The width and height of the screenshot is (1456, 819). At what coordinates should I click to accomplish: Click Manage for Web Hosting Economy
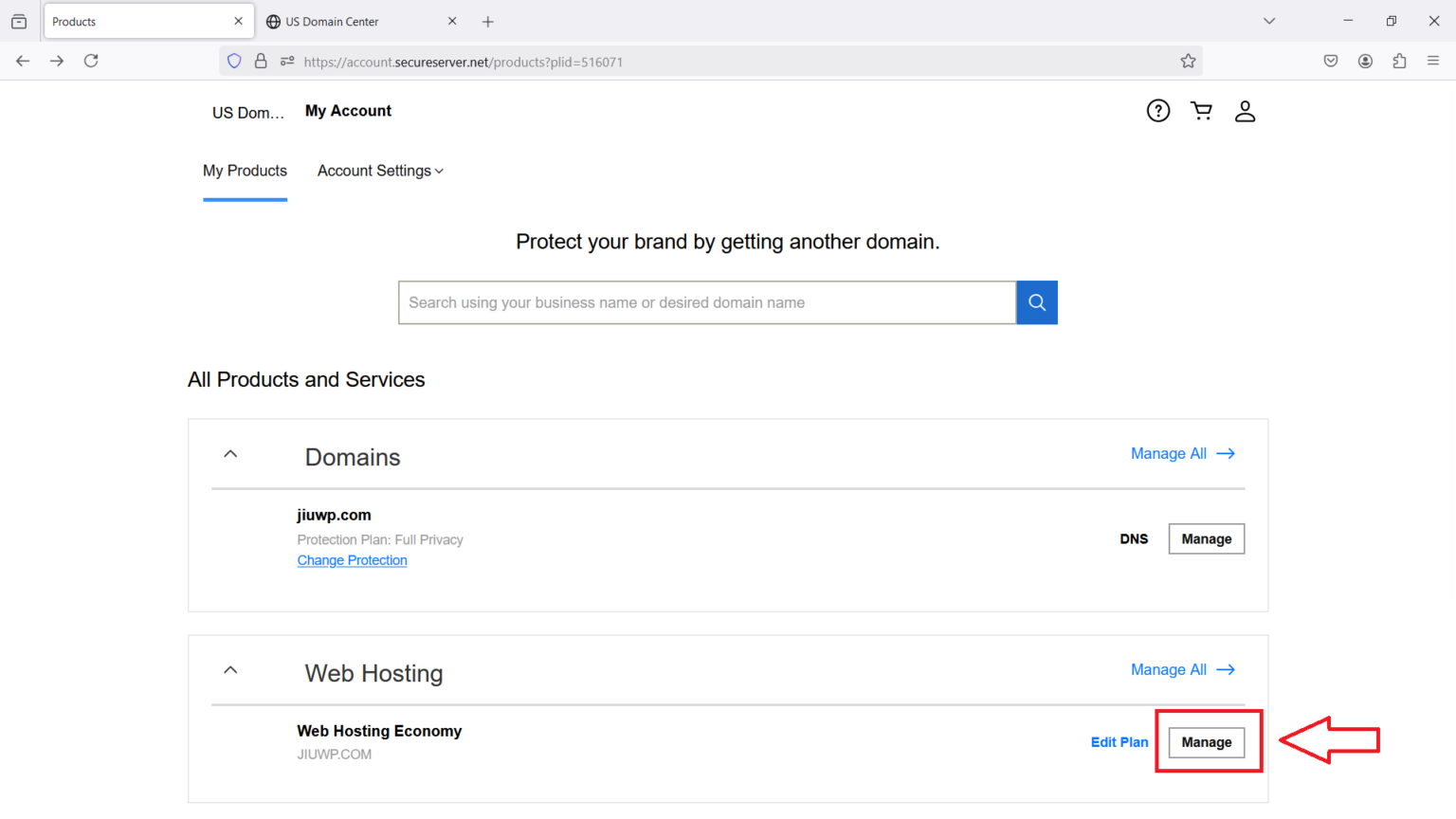1206,742
